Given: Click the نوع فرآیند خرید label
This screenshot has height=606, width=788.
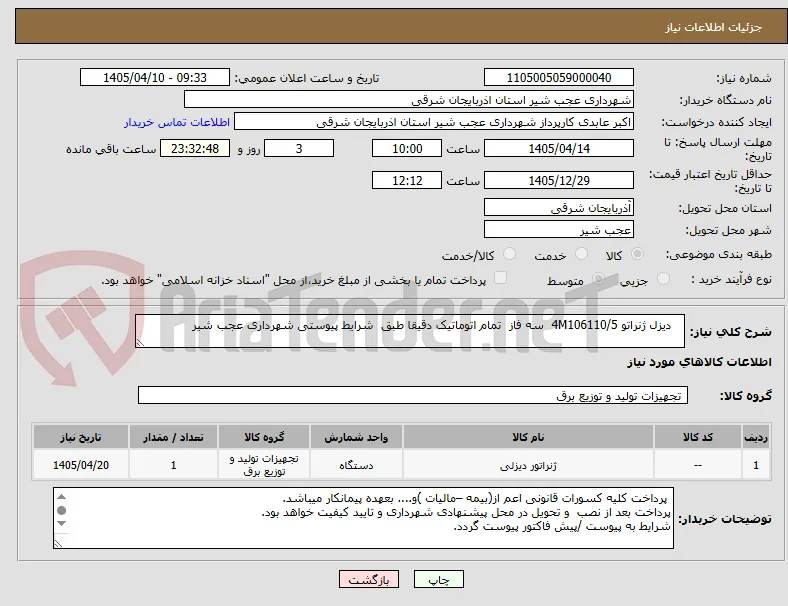Looking at the screenshot, I should click(x=731, y=279).
